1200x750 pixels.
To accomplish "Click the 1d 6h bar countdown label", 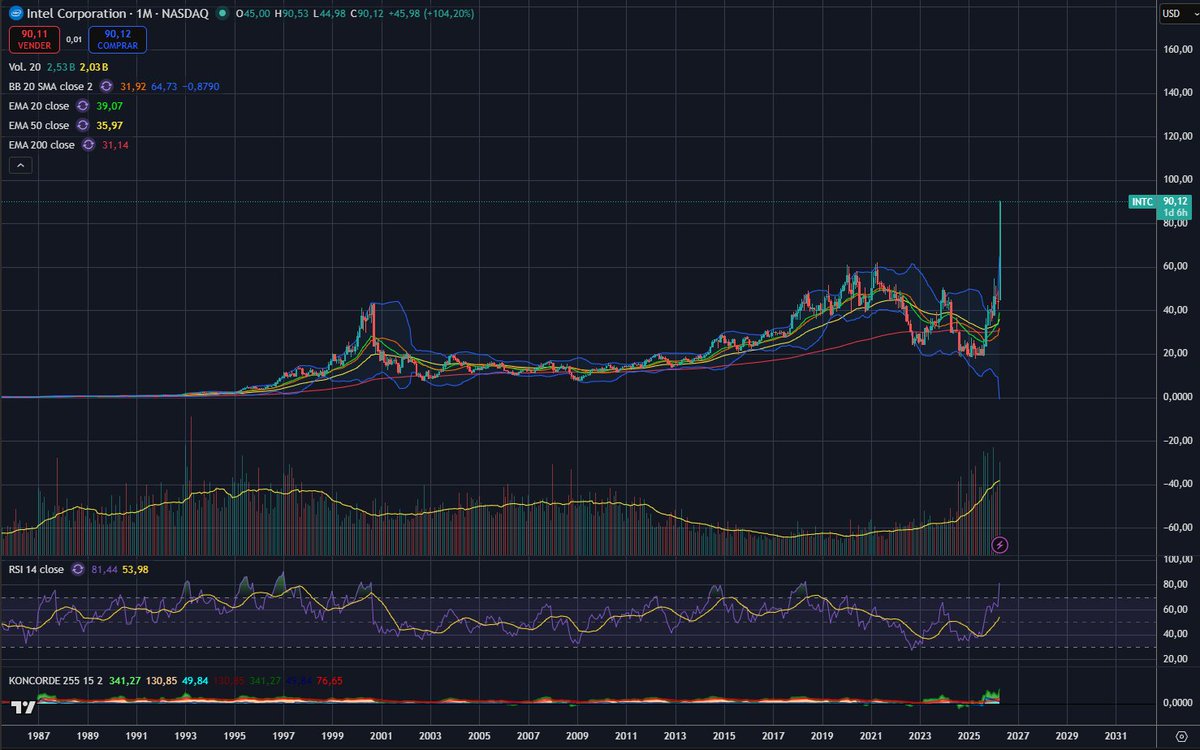I will click(x=1173, y=213).
